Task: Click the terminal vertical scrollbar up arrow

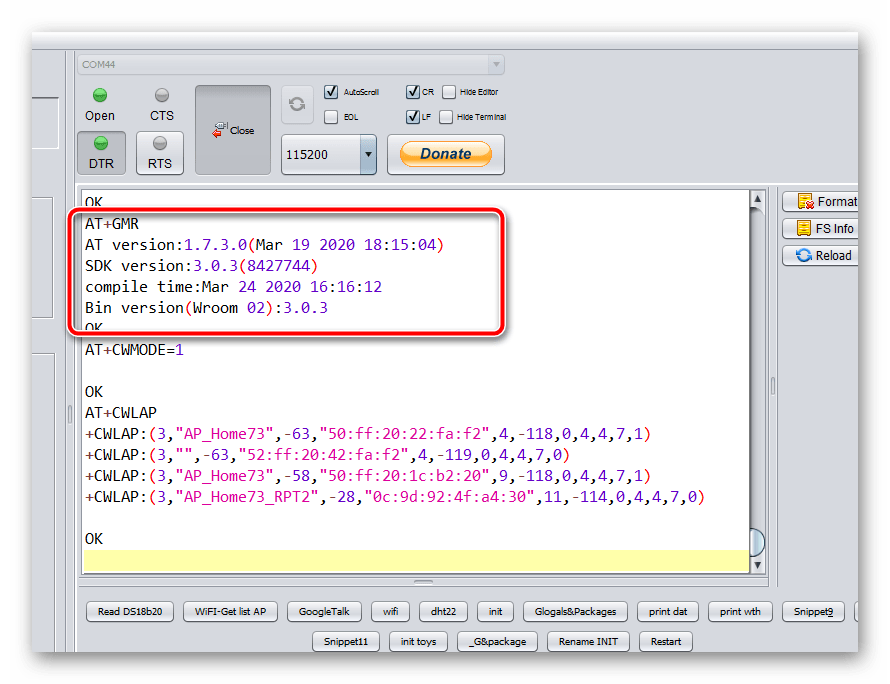Action: tap(757, 199)
